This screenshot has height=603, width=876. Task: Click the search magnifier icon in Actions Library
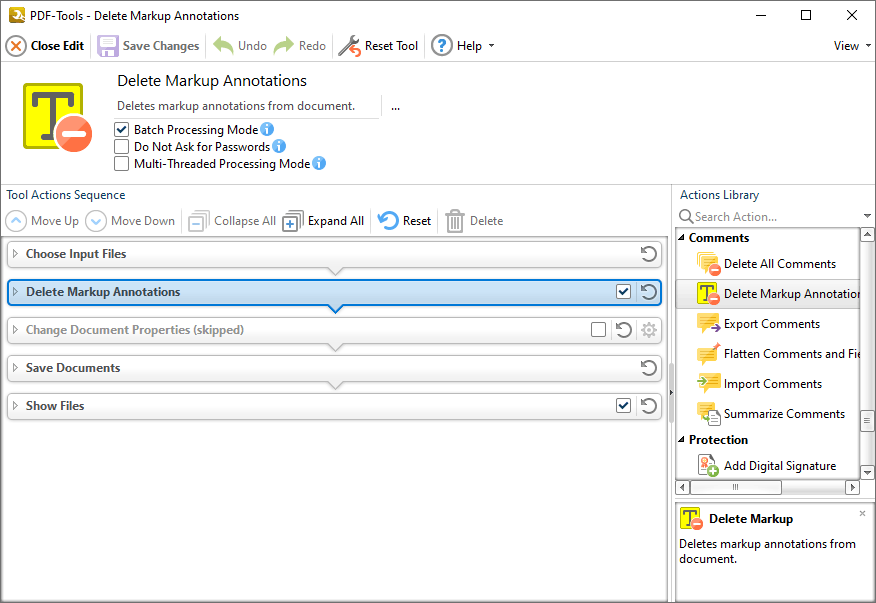pyautogui.click(x=686, y=217)
